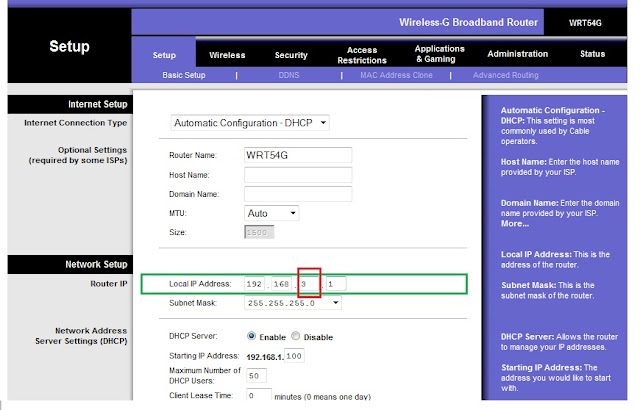Open the DDNS sub-tab
The width and height of the screenshot is (640, 410).
[289, 75]
